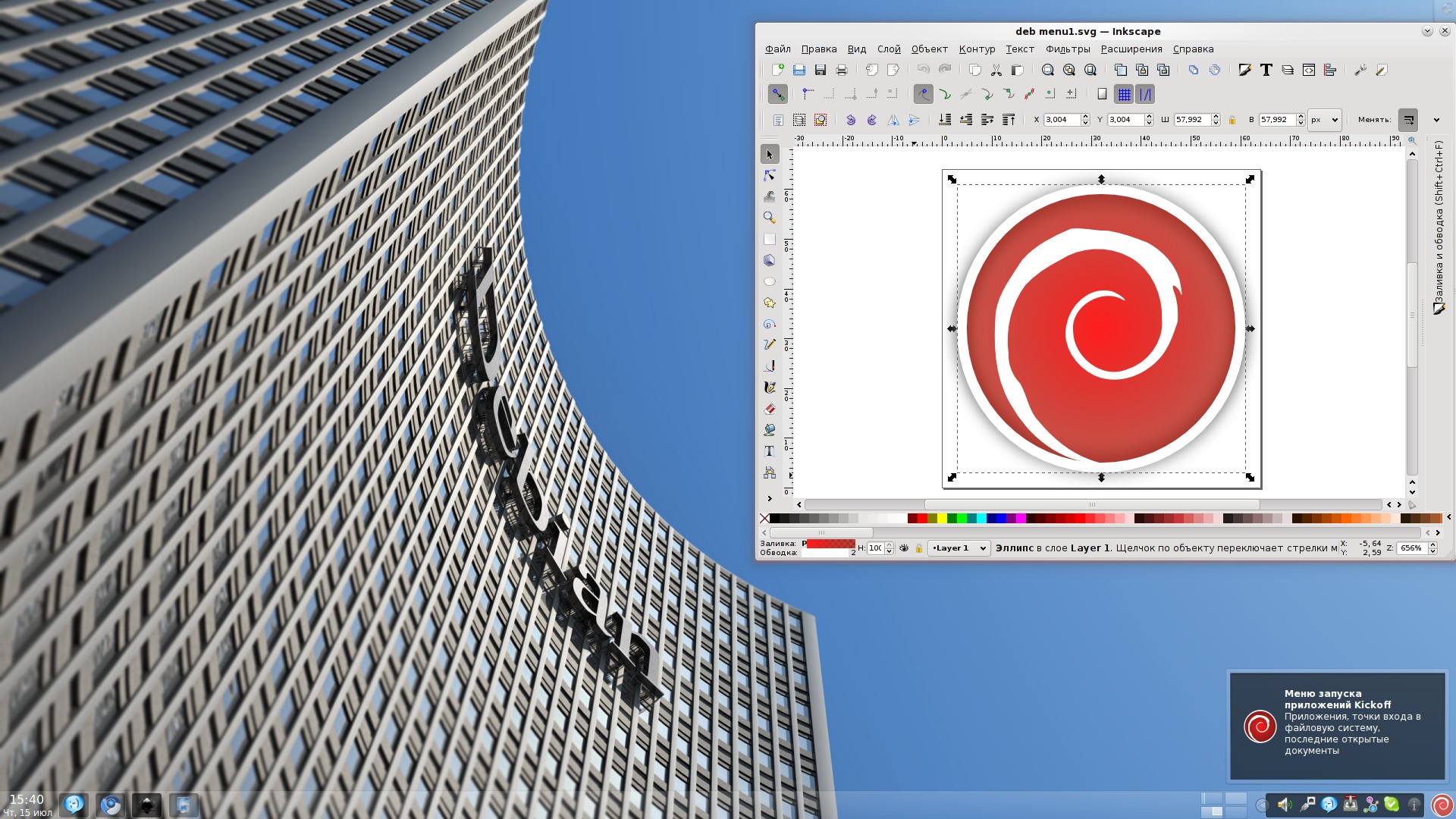Click the Cut scissors icon
The height and width of the screenshot is (819, 1456).
(x=996, y=70)
